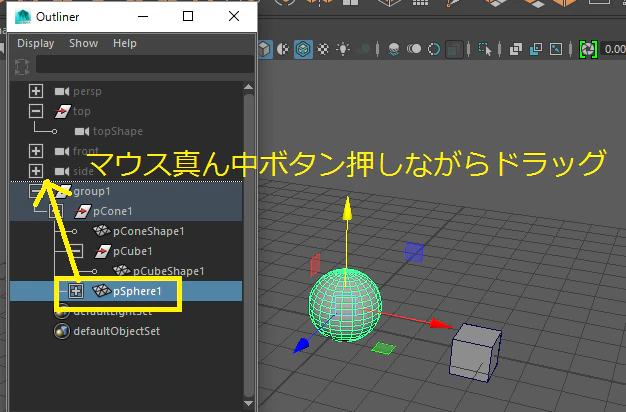Click the green plane handle of the manipulator

383,348
